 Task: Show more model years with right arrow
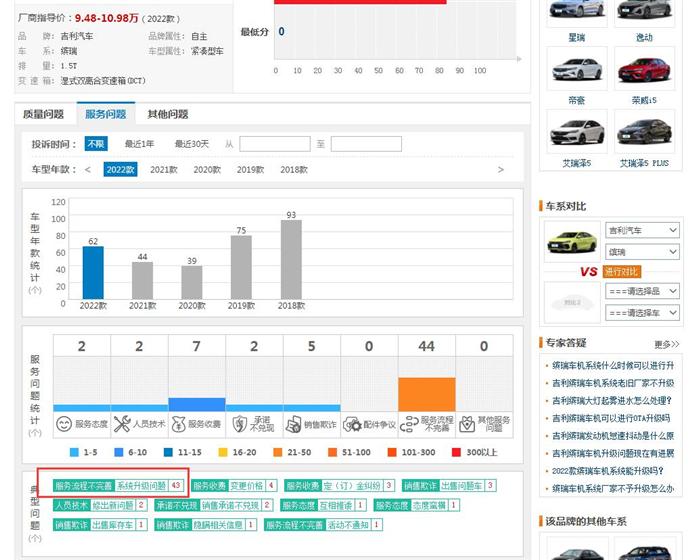point(500,170)
